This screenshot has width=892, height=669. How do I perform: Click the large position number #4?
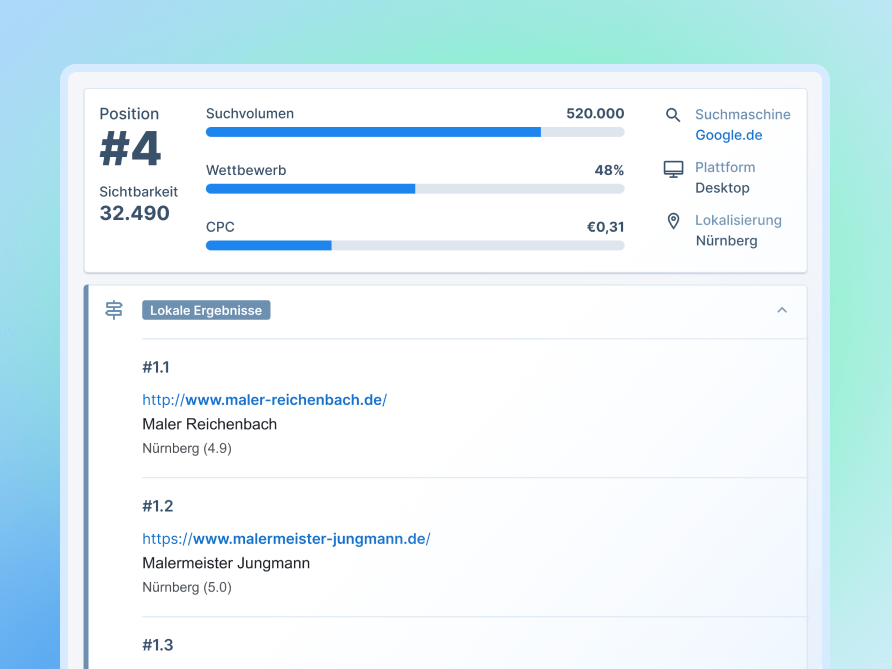pyautogui.click(x=130, y=148)
